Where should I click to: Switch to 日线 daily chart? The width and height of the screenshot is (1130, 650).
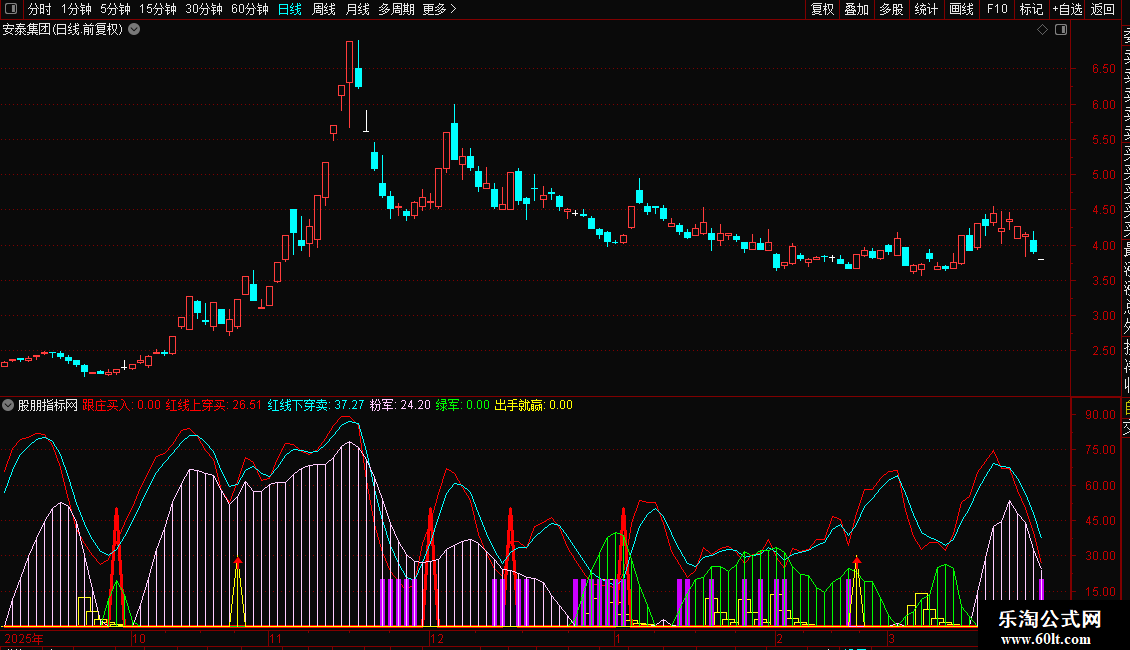[290, 9]
